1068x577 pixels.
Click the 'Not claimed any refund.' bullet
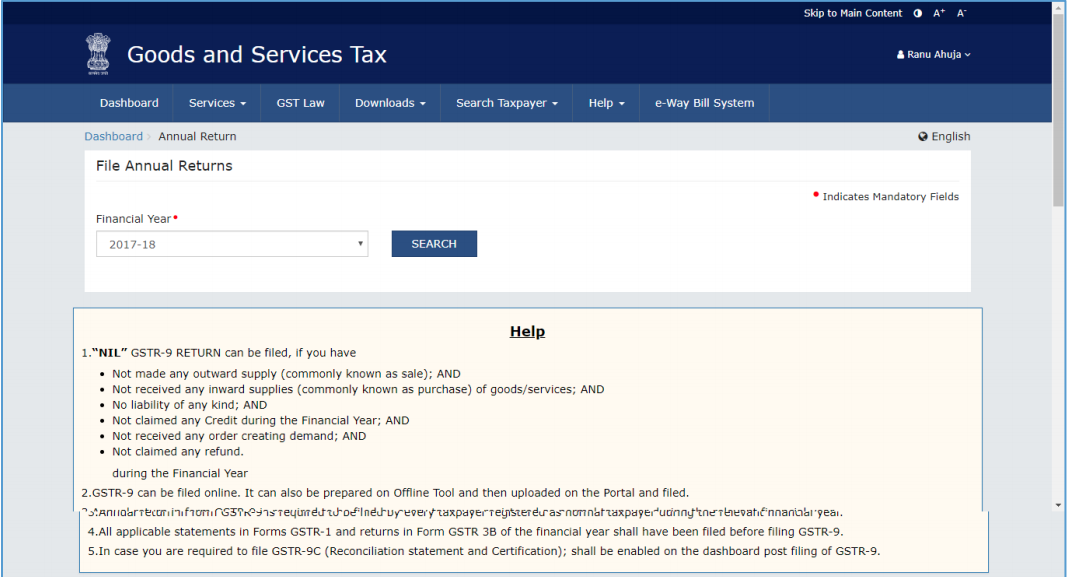pos(178,452)
